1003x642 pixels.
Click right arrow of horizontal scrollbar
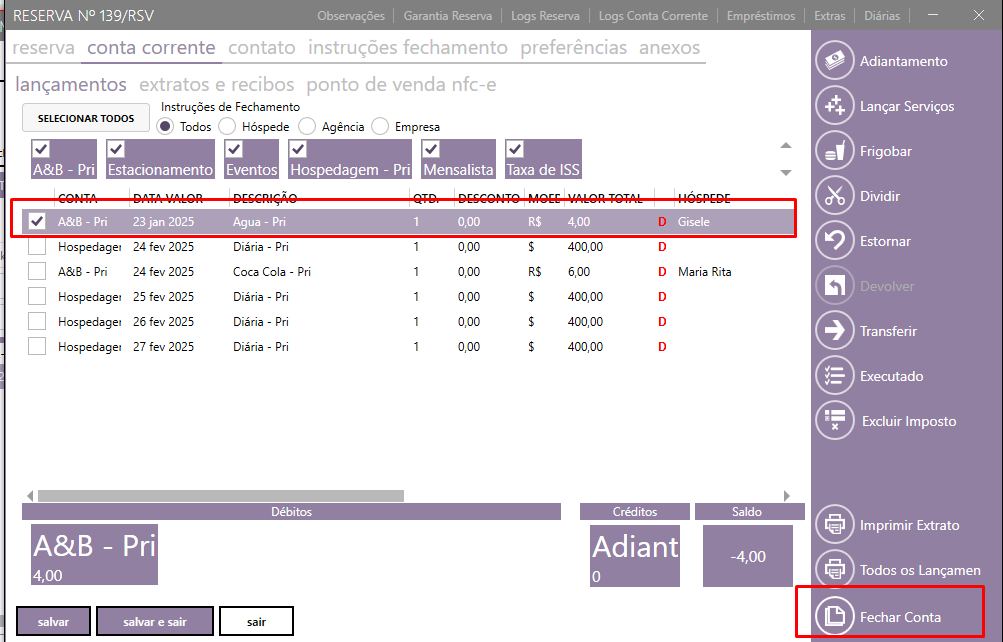click(787, 495)
